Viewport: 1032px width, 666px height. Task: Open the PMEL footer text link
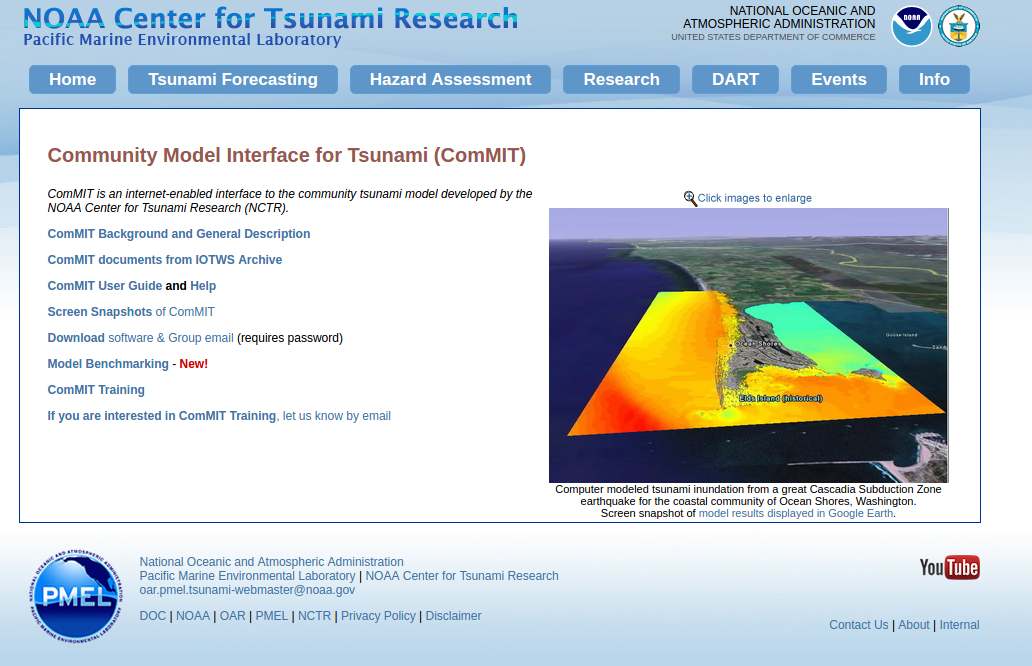pos(272,616)
